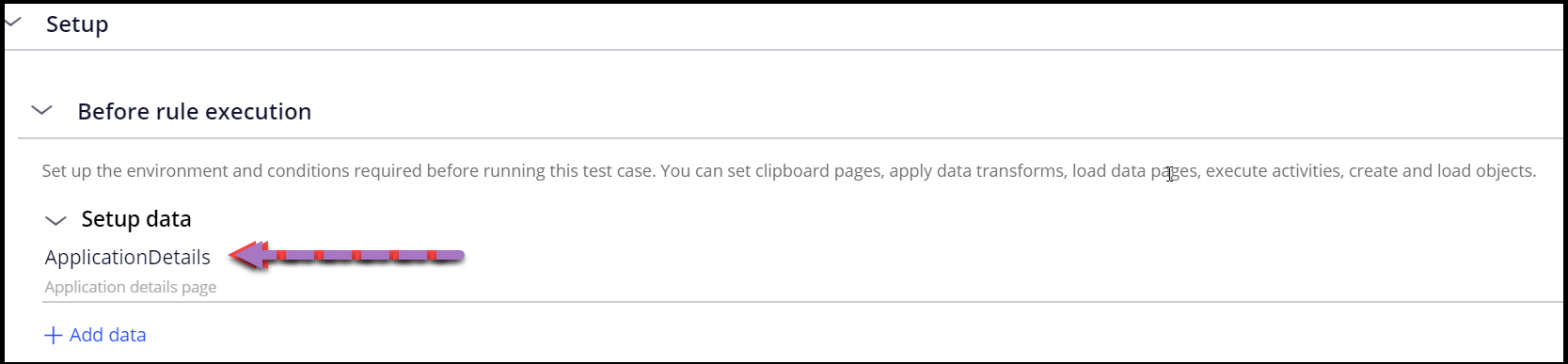Select the Setup data heading text
Viewport: 1568px width, 364px height.
click(136, 219)
